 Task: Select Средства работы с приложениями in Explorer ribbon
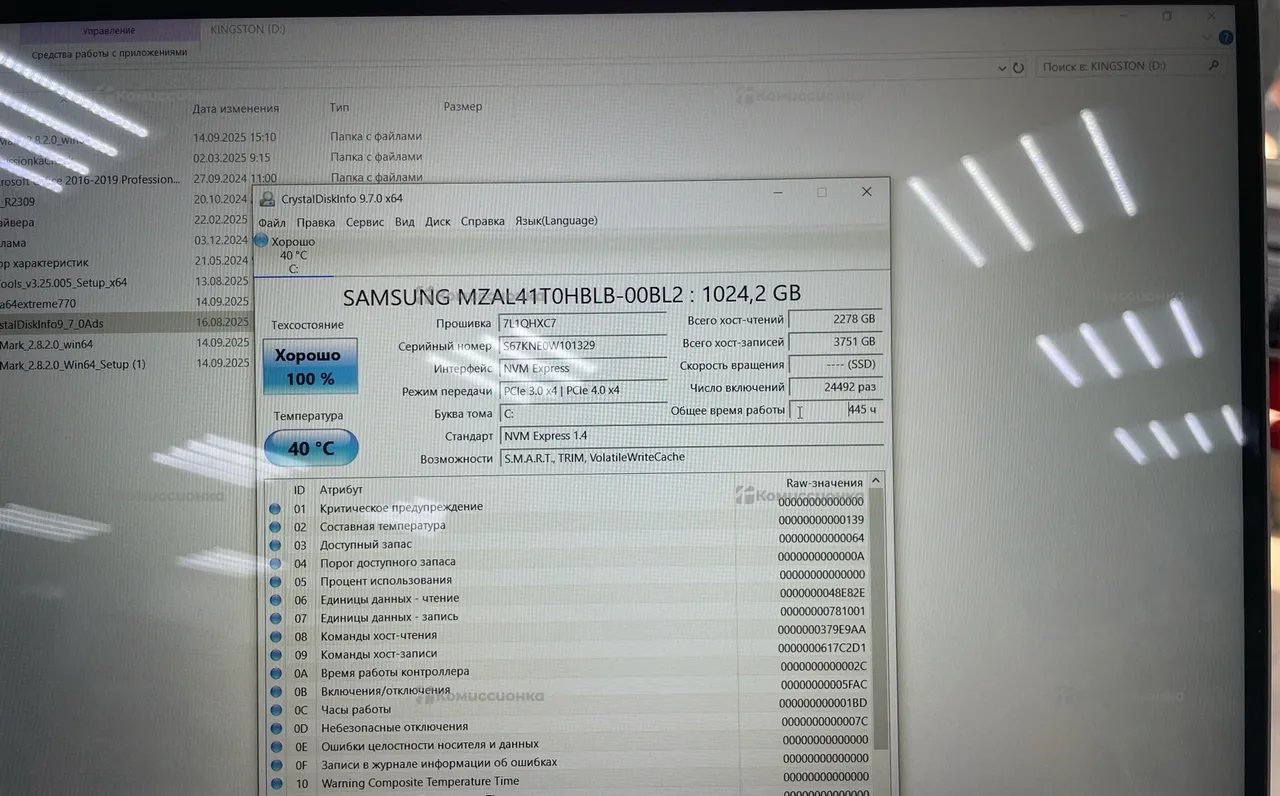tap(109, 53)
